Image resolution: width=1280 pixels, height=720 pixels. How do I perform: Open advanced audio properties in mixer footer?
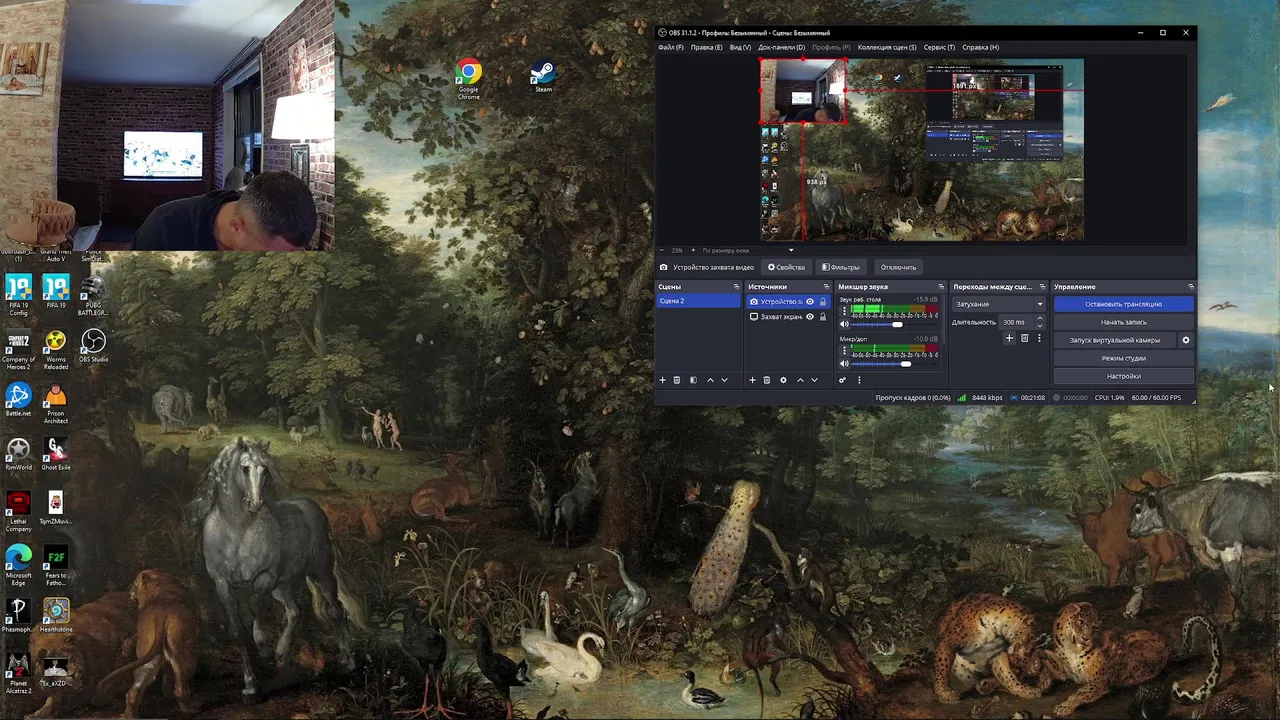coord(842,380)
